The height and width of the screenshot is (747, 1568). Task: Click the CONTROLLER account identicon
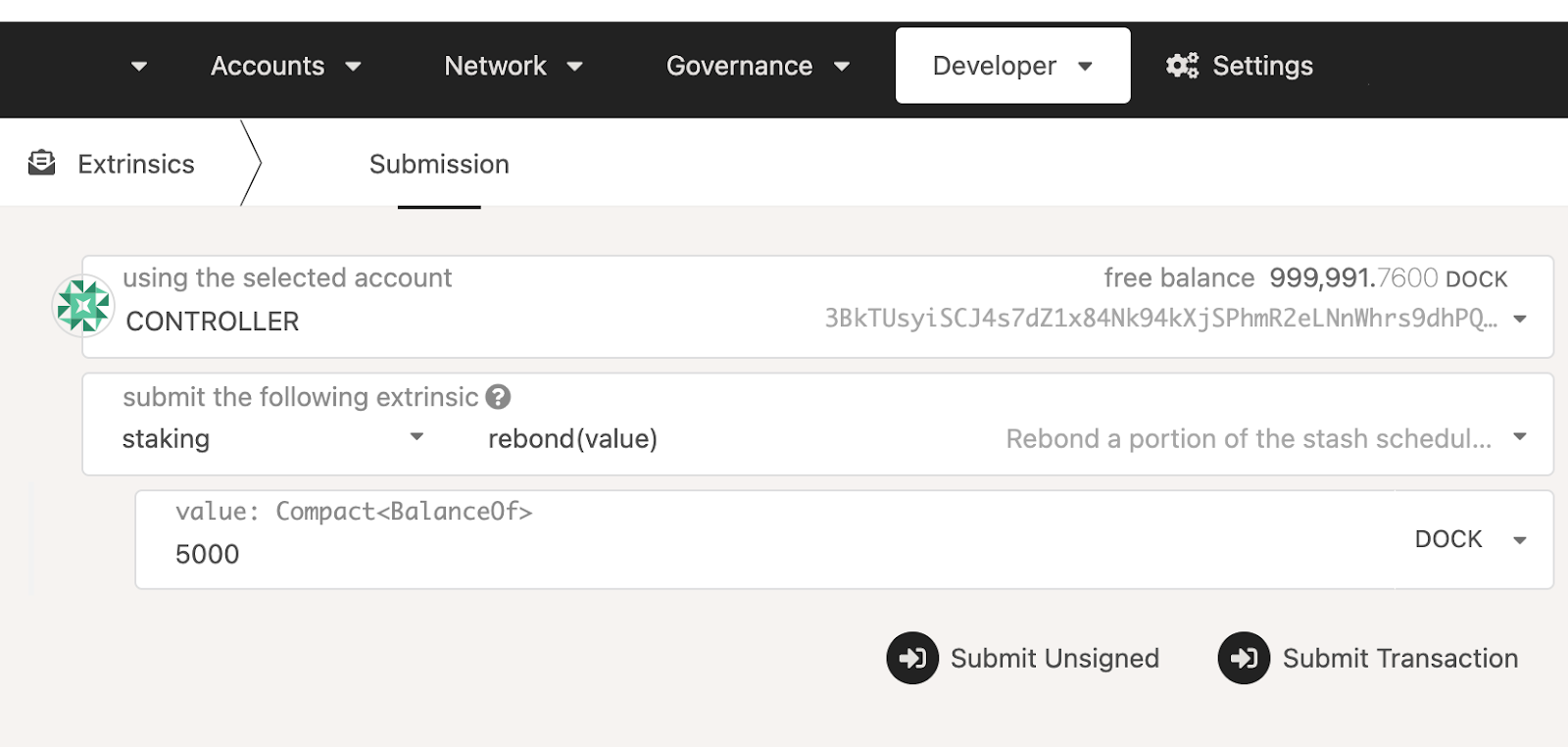pos(83,306)
